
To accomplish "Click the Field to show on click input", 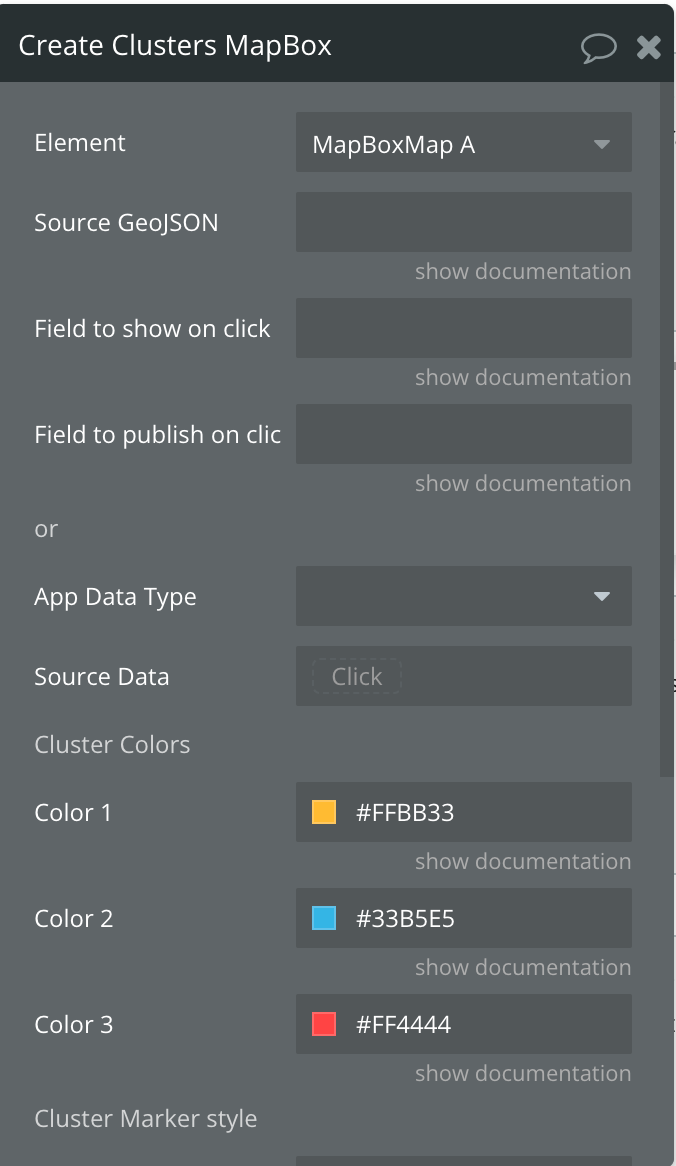I will pyautogui.click(x=463, y=328).
